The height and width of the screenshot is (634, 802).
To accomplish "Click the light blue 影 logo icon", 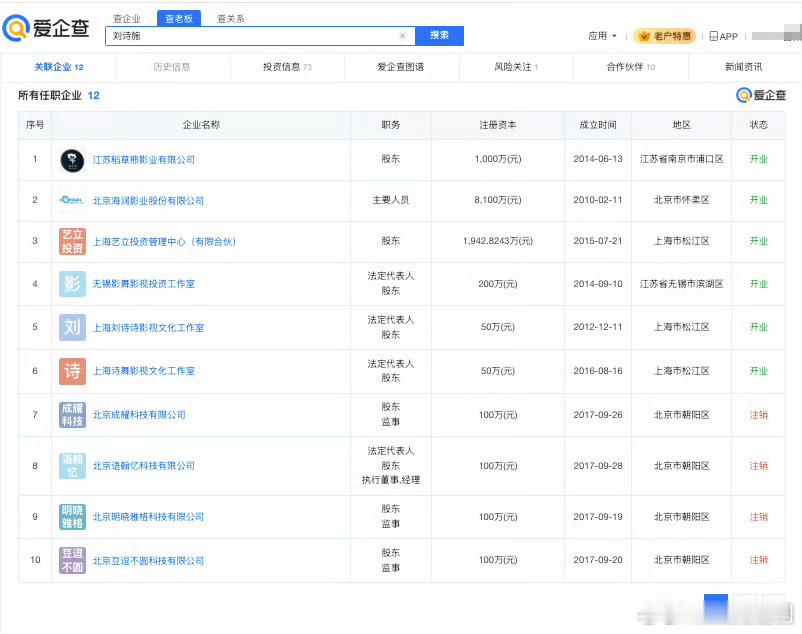I will point(72,284).
